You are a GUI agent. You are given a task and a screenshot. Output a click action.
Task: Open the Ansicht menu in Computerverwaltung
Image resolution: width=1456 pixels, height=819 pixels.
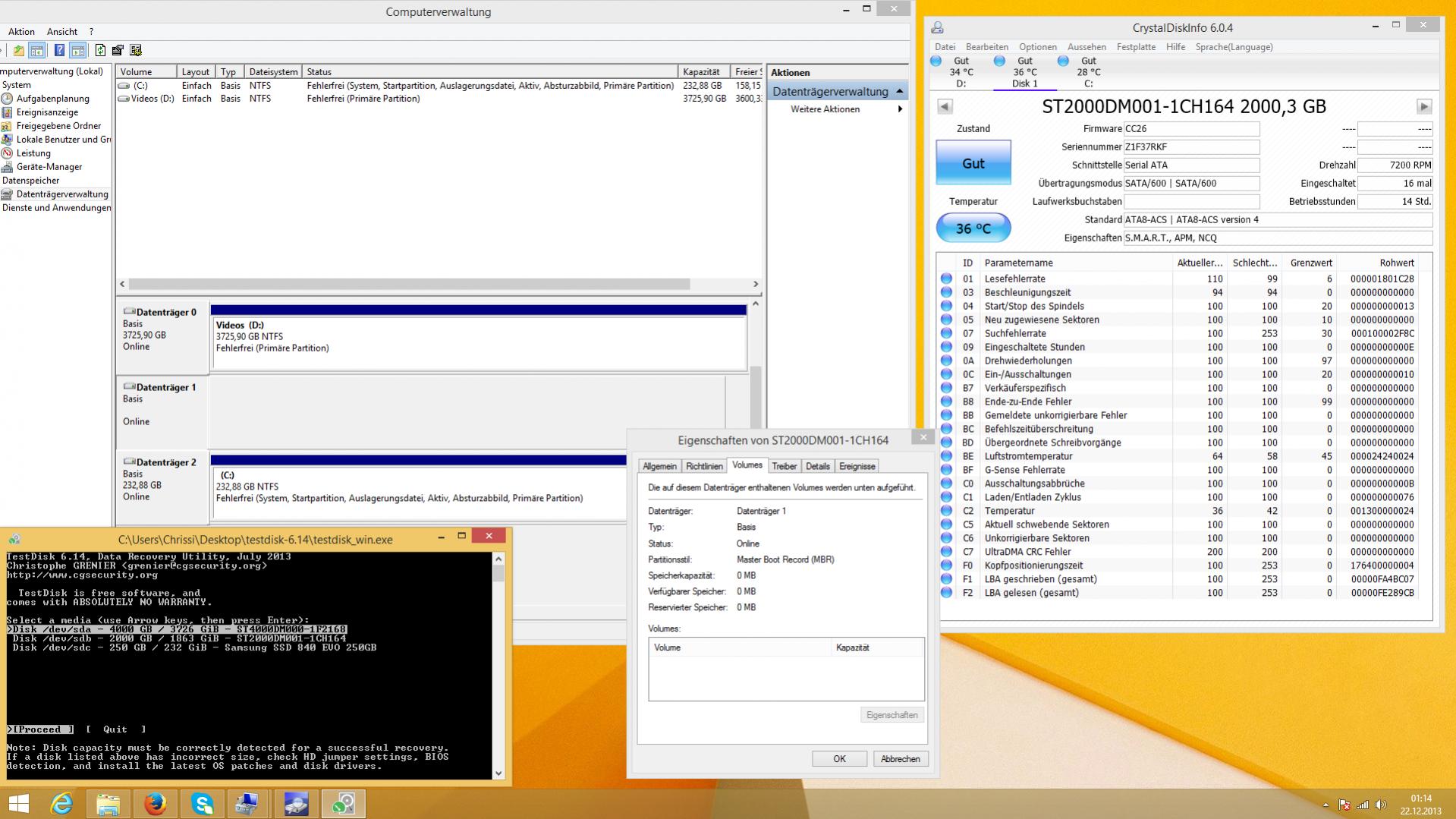coord(62,32)
